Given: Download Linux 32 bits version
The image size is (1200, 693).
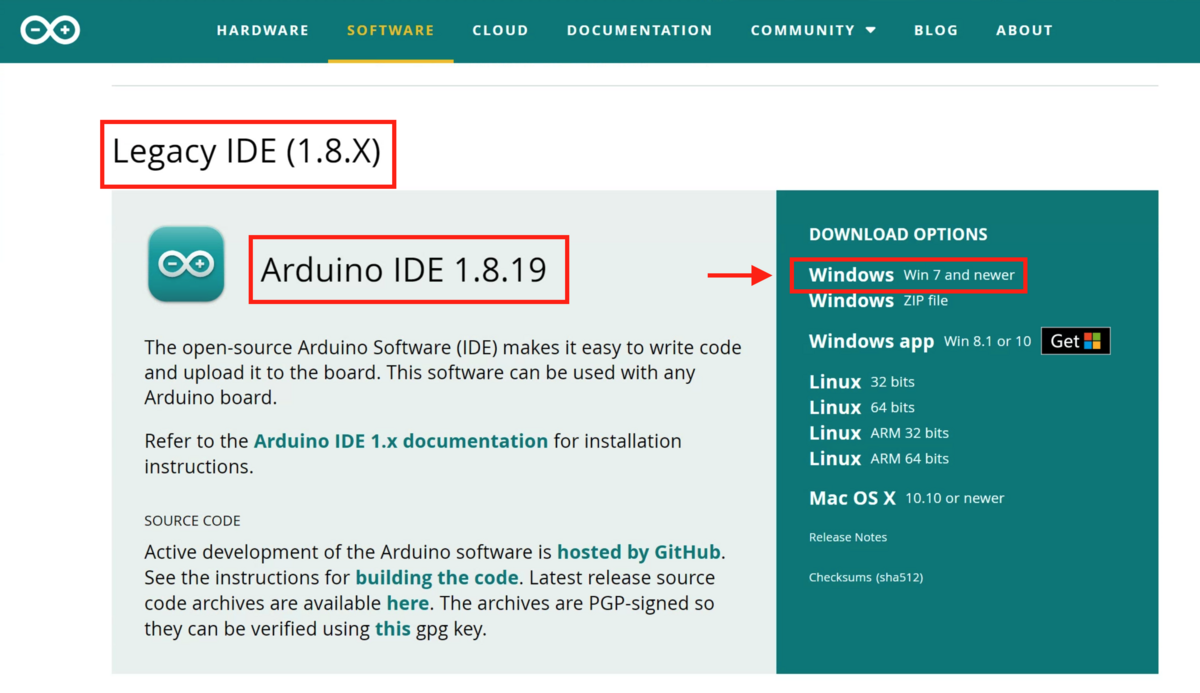Looking at the screenshot, I should pos(861,382).
